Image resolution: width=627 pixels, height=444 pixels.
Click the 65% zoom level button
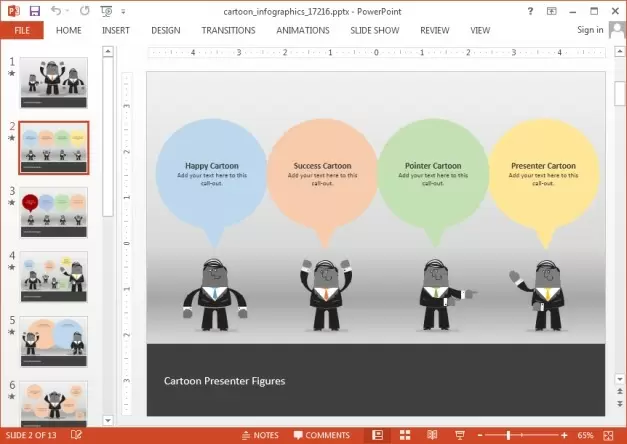pos(586,435)
